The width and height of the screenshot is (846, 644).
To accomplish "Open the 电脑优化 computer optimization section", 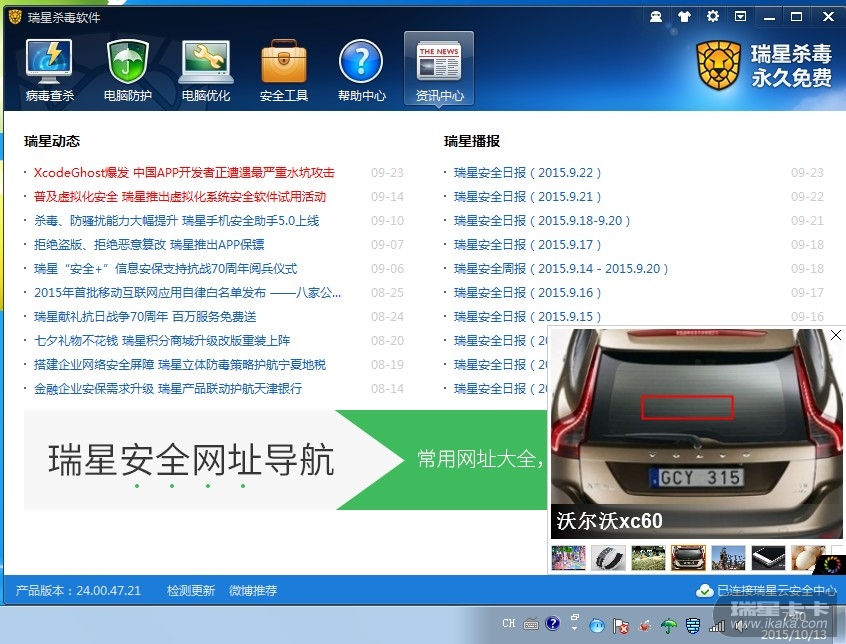I will tap(206, 70).
